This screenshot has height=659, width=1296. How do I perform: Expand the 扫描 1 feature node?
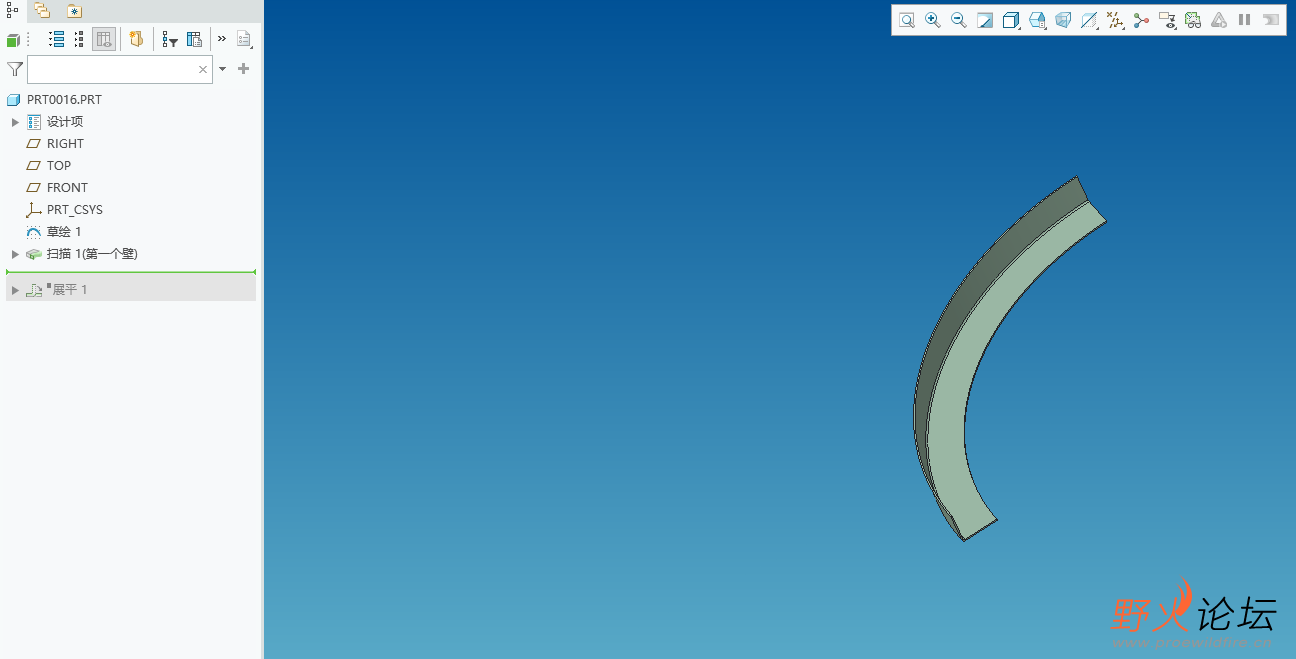point(15,254)
